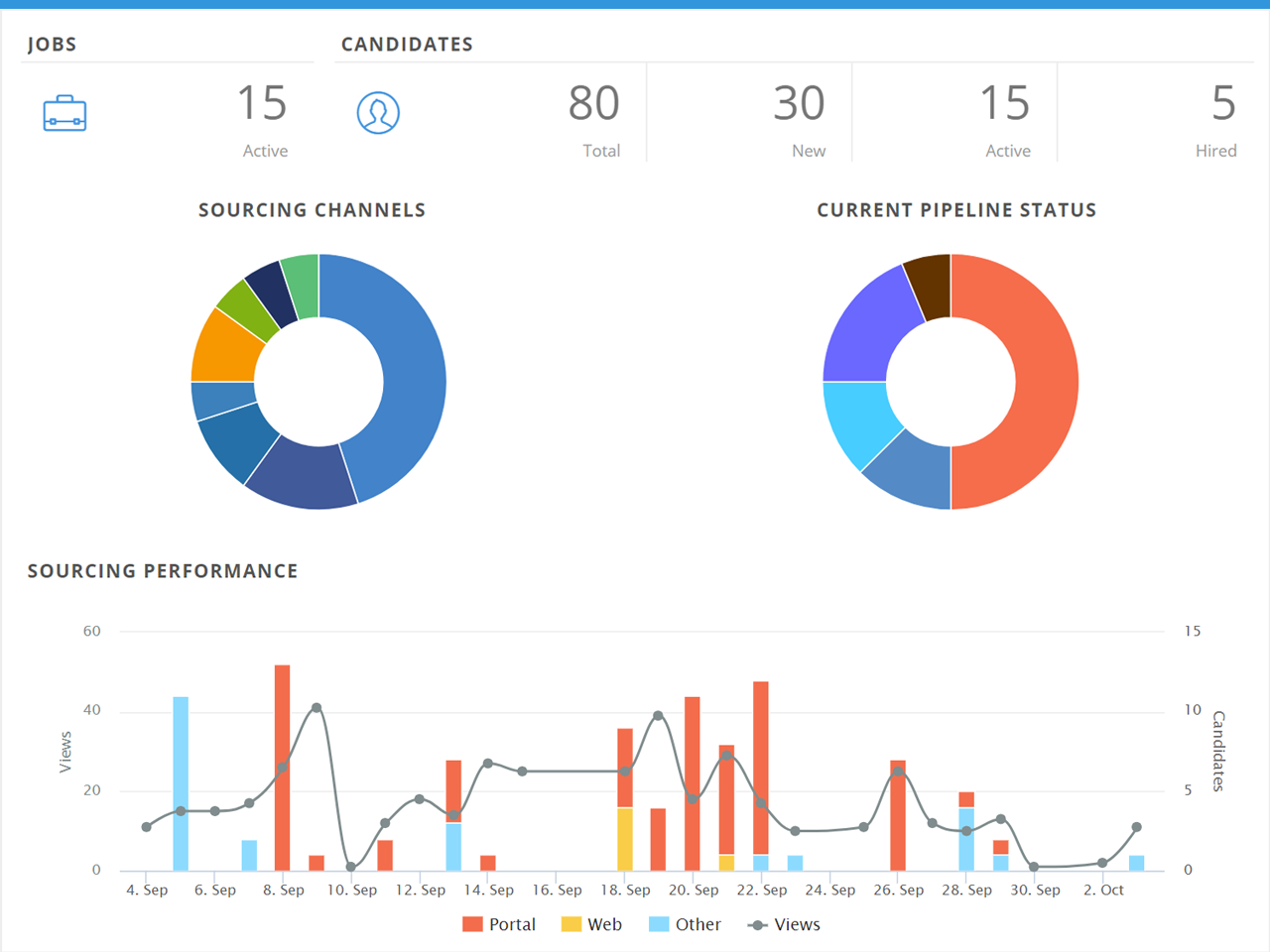Toggle the Portal series in the legend

coord(499,924)
